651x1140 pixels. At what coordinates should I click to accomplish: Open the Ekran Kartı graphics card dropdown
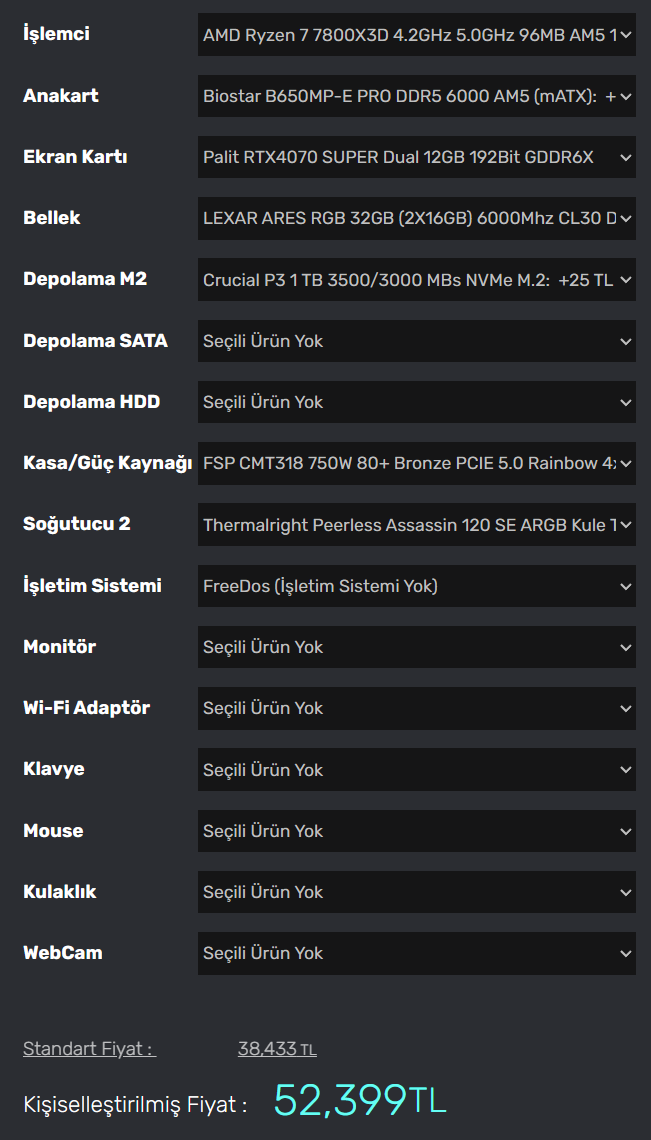(416, 157)
